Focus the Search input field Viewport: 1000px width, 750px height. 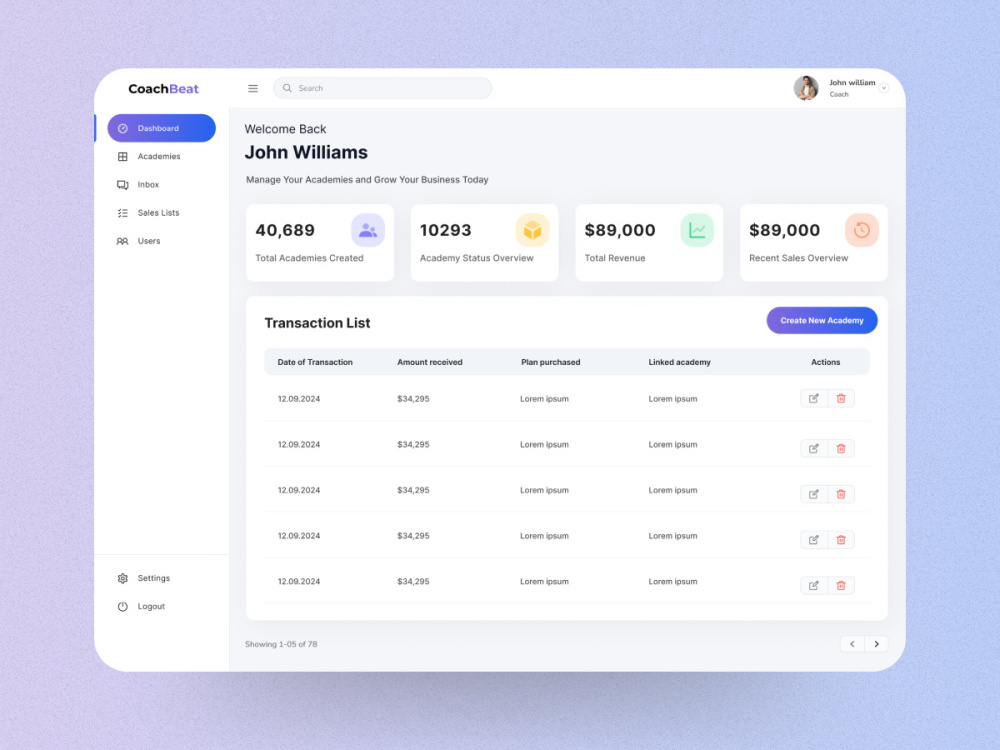coord(383,88)
